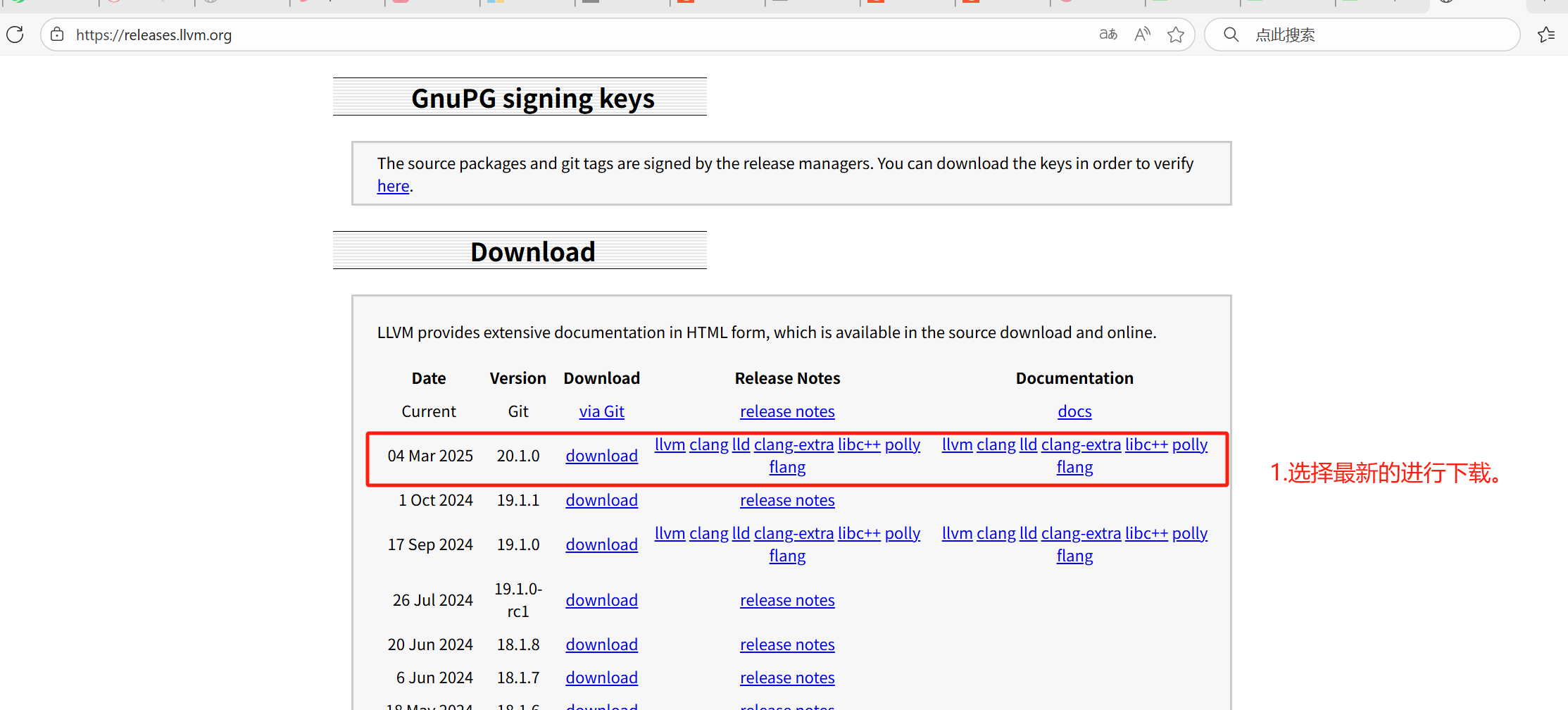Click the 'Documentation' column header
Image resolution: width=1568 pixels, height=710 pixels.
click(1074, 378)
